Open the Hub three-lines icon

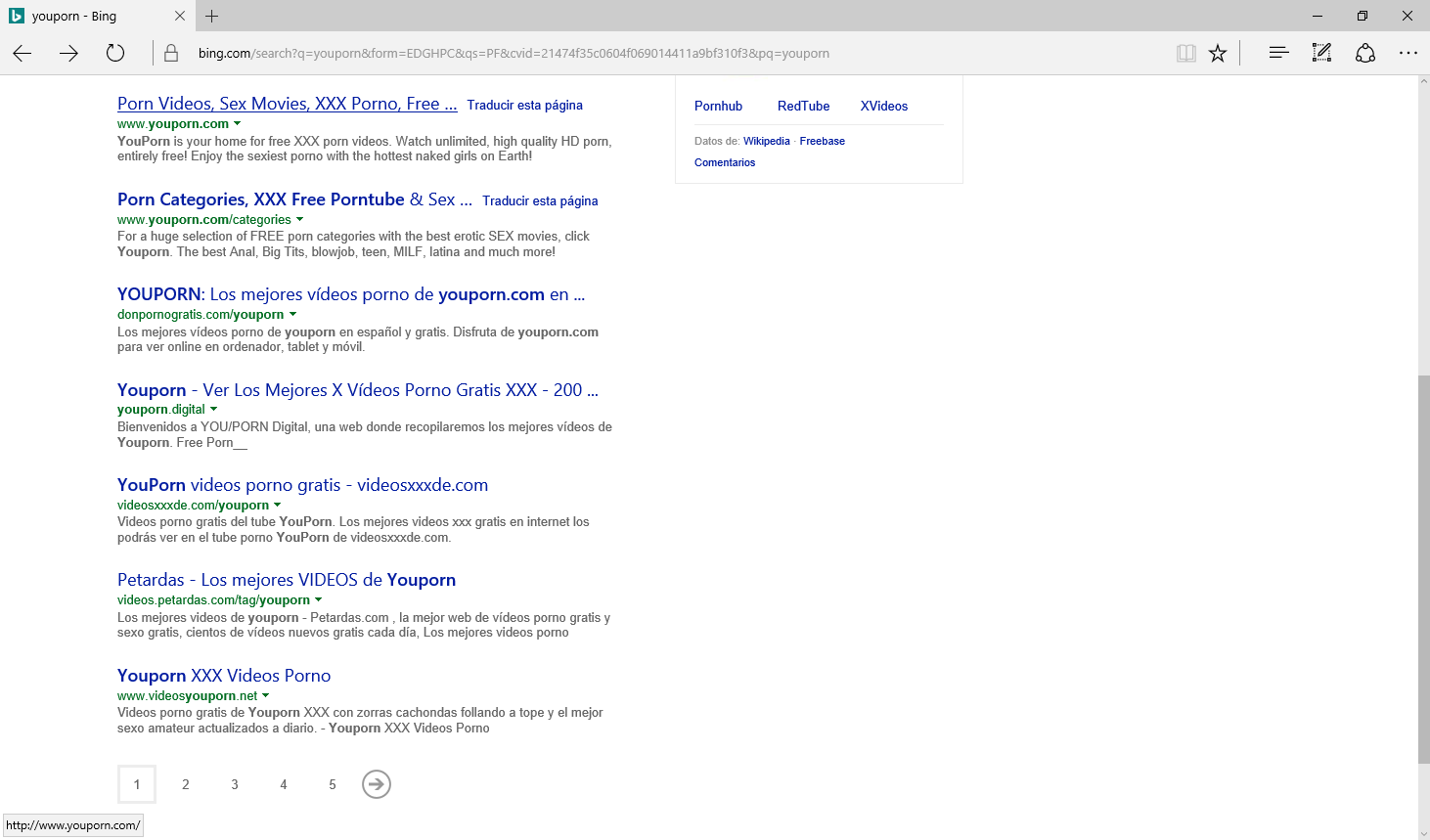[1278, 53]
